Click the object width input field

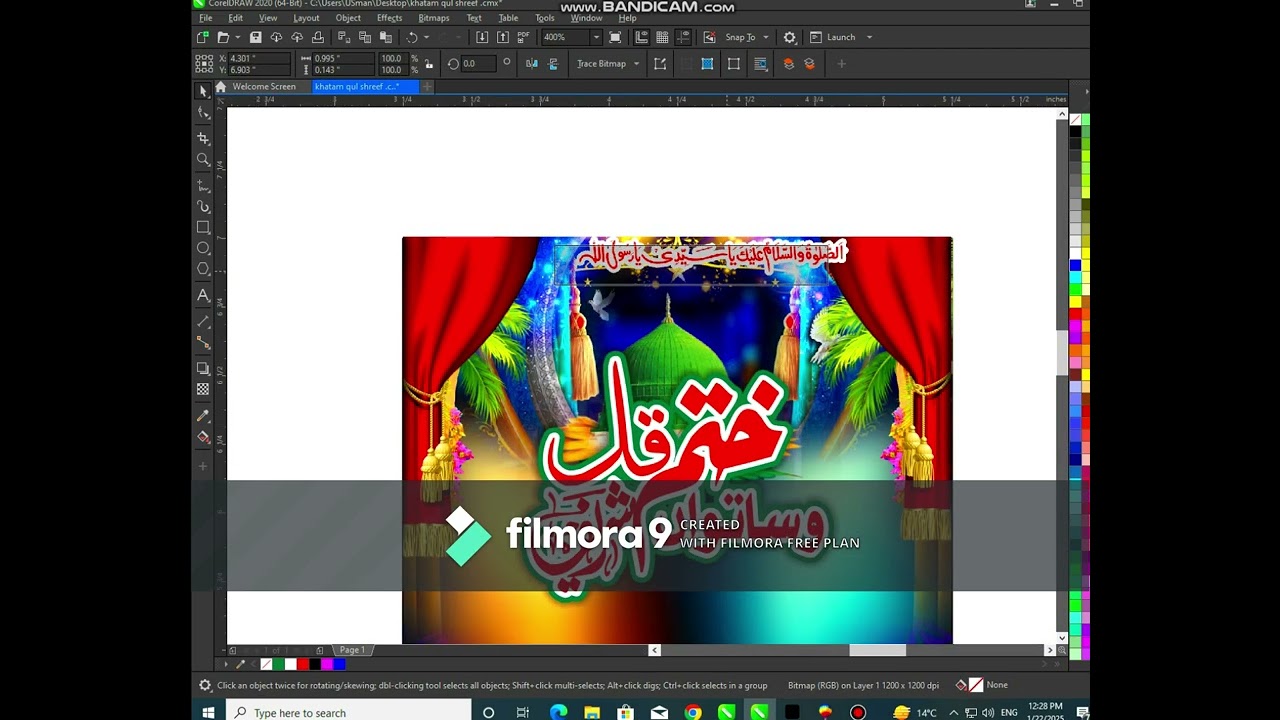[342, 58]
